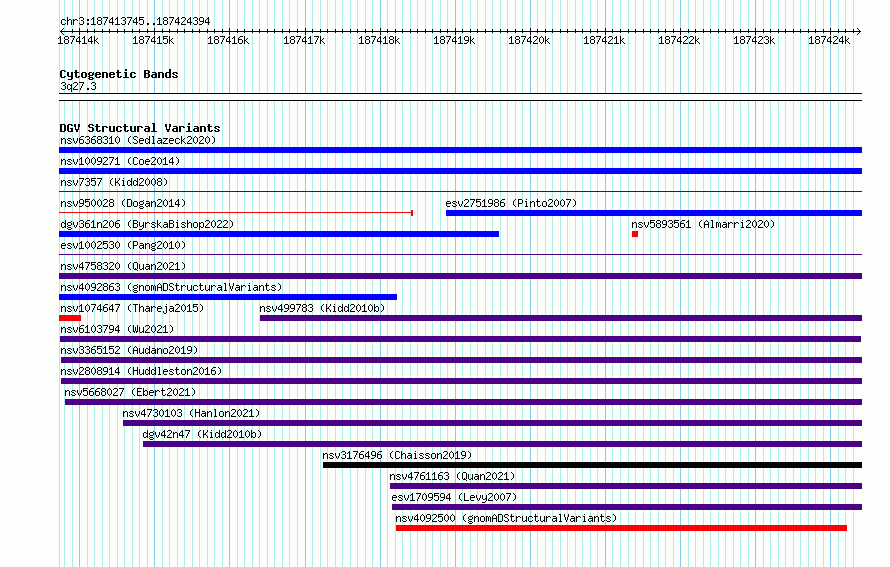Click the 187423k ruler position

754,40
